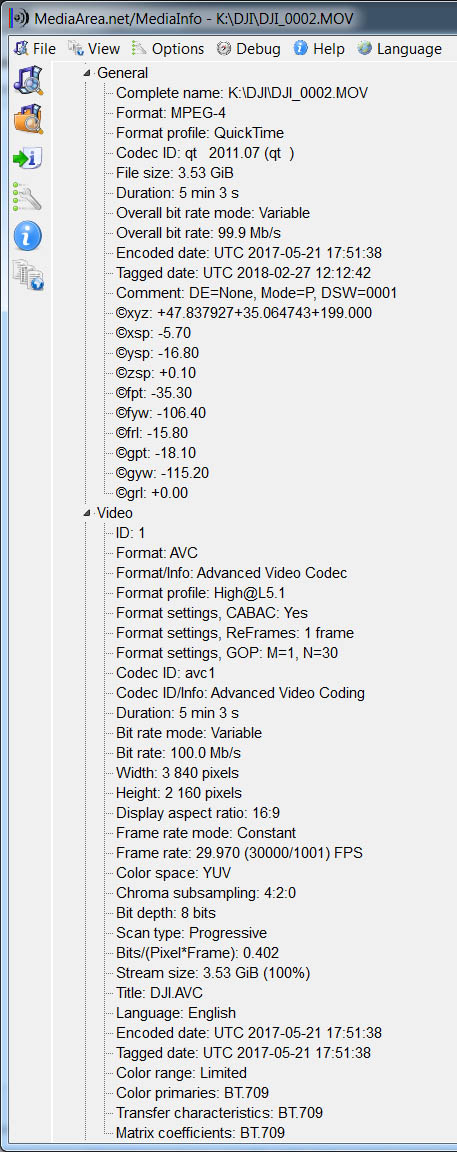Open the Options menu
The image size is (457, 1152).
pyautogui.click(x=168, y=48)
